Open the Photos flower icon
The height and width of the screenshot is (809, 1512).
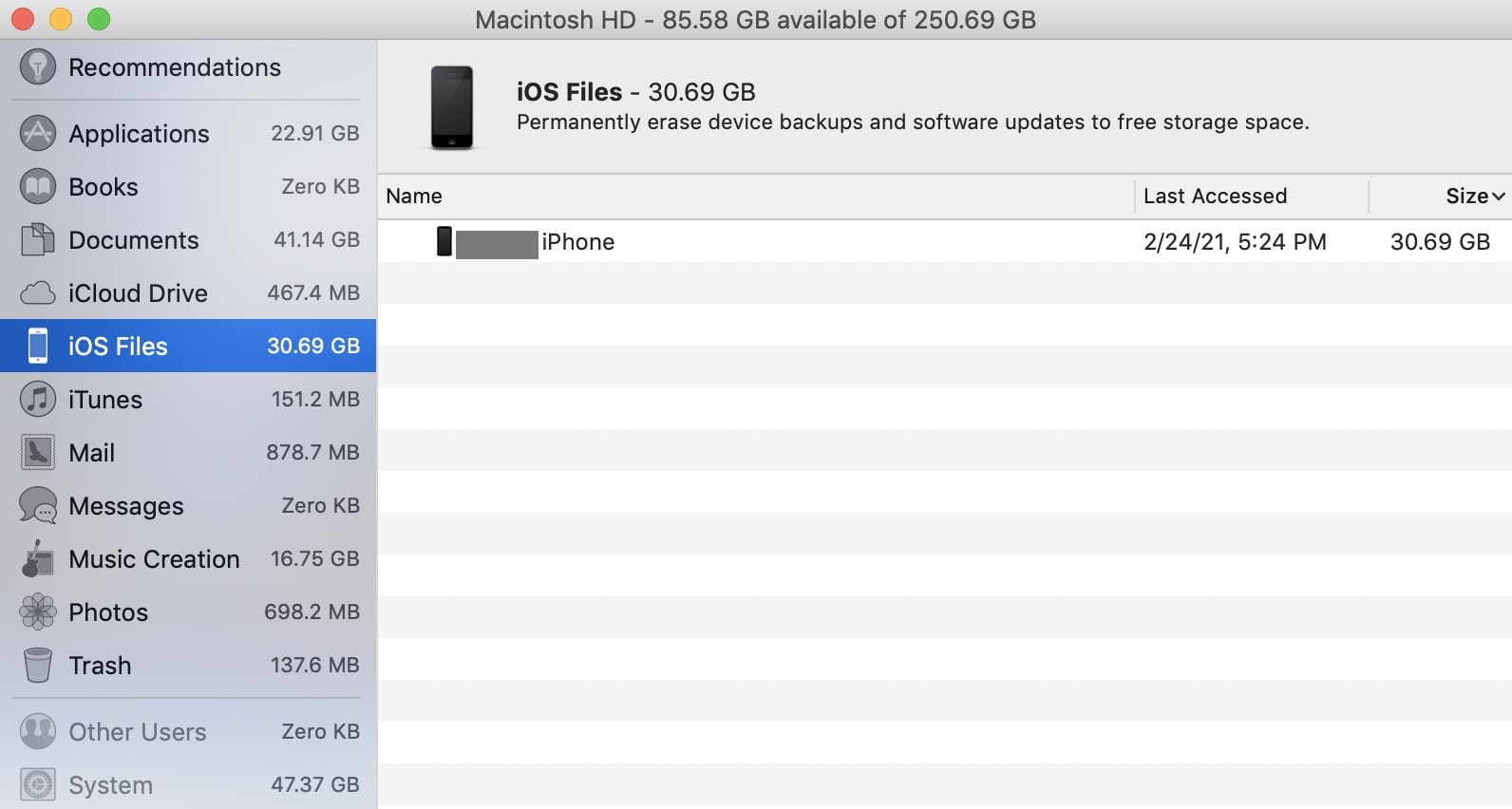38,611
